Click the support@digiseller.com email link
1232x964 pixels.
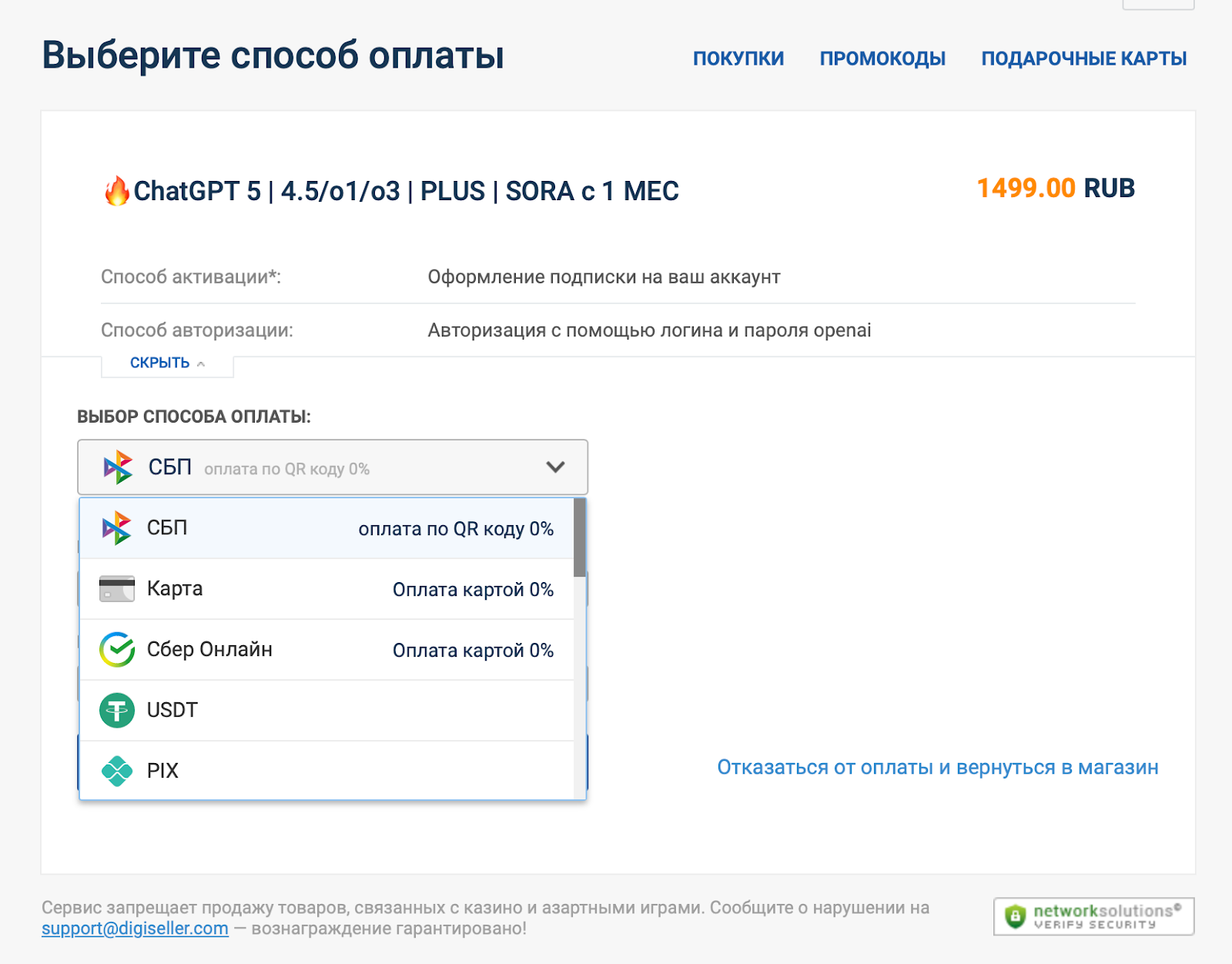click(135, 929)
